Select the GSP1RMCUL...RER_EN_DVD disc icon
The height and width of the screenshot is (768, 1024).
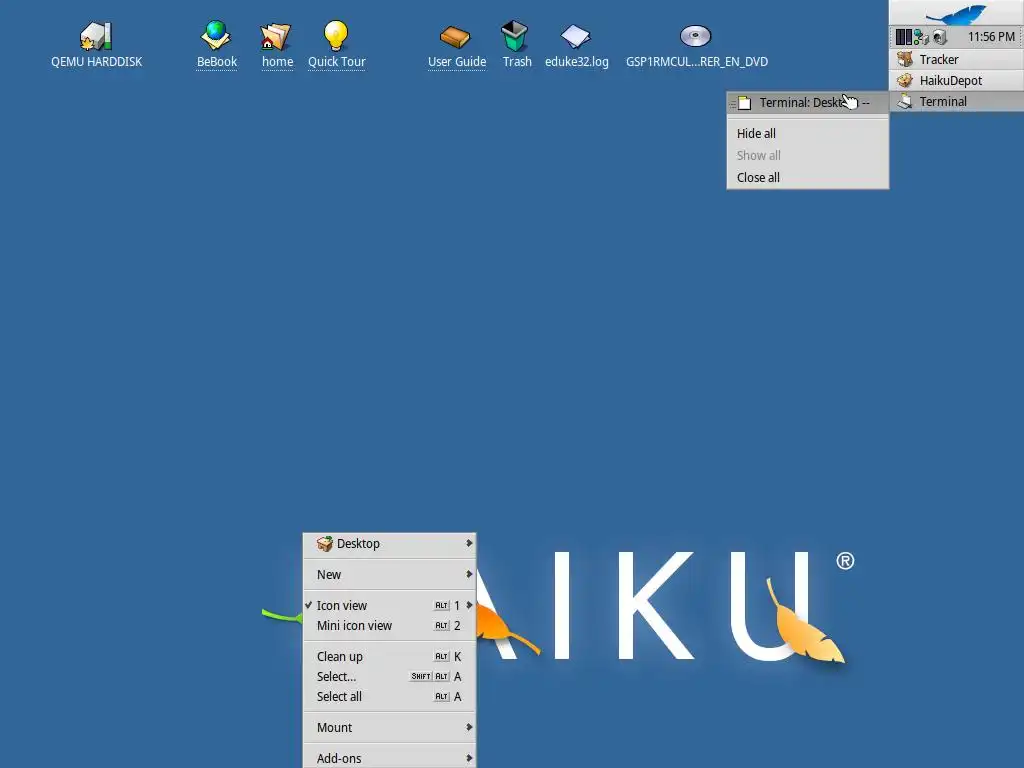696,36
